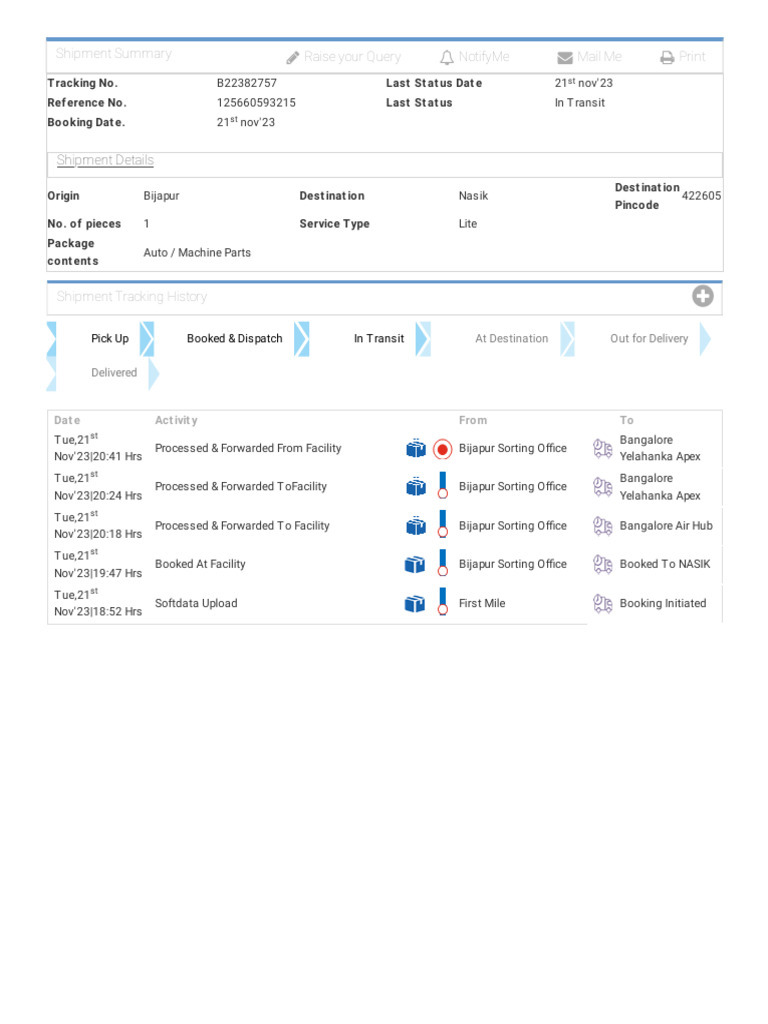The height and width of the screenshot is (1024, 768).
Task: Click the Print printer icon
Action: (x=667, y=58)
